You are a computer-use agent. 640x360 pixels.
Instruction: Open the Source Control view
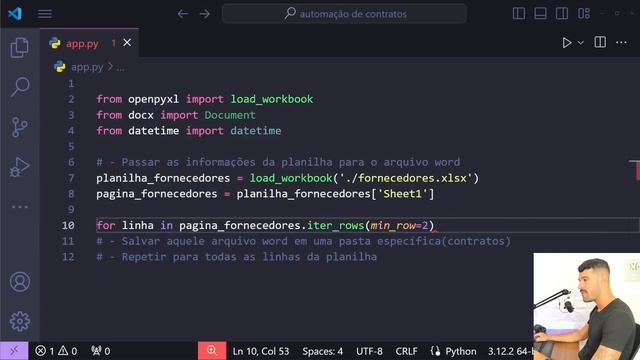click(x=19, y=127)
